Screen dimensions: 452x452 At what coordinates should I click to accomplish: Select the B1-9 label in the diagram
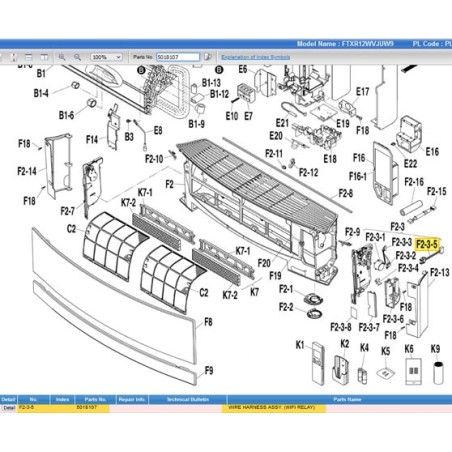pos(196,124)
